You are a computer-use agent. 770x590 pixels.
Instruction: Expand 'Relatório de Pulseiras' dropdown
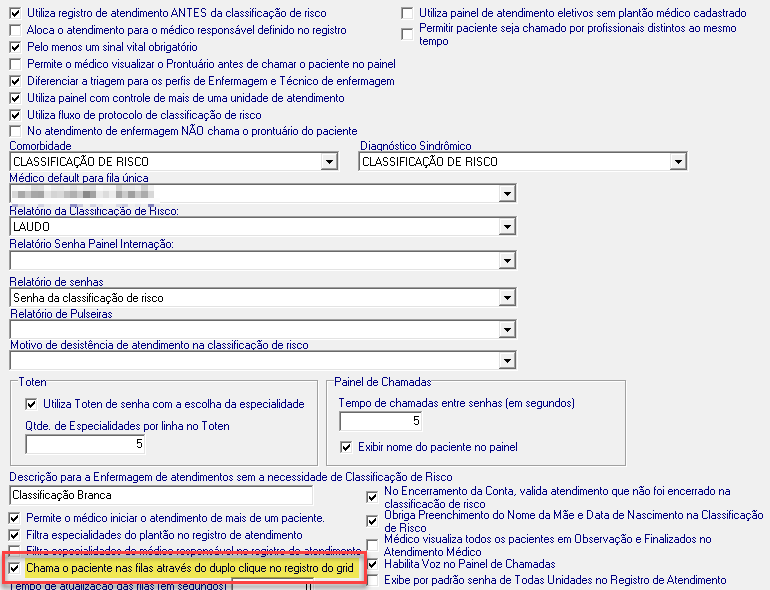point(507,330)
